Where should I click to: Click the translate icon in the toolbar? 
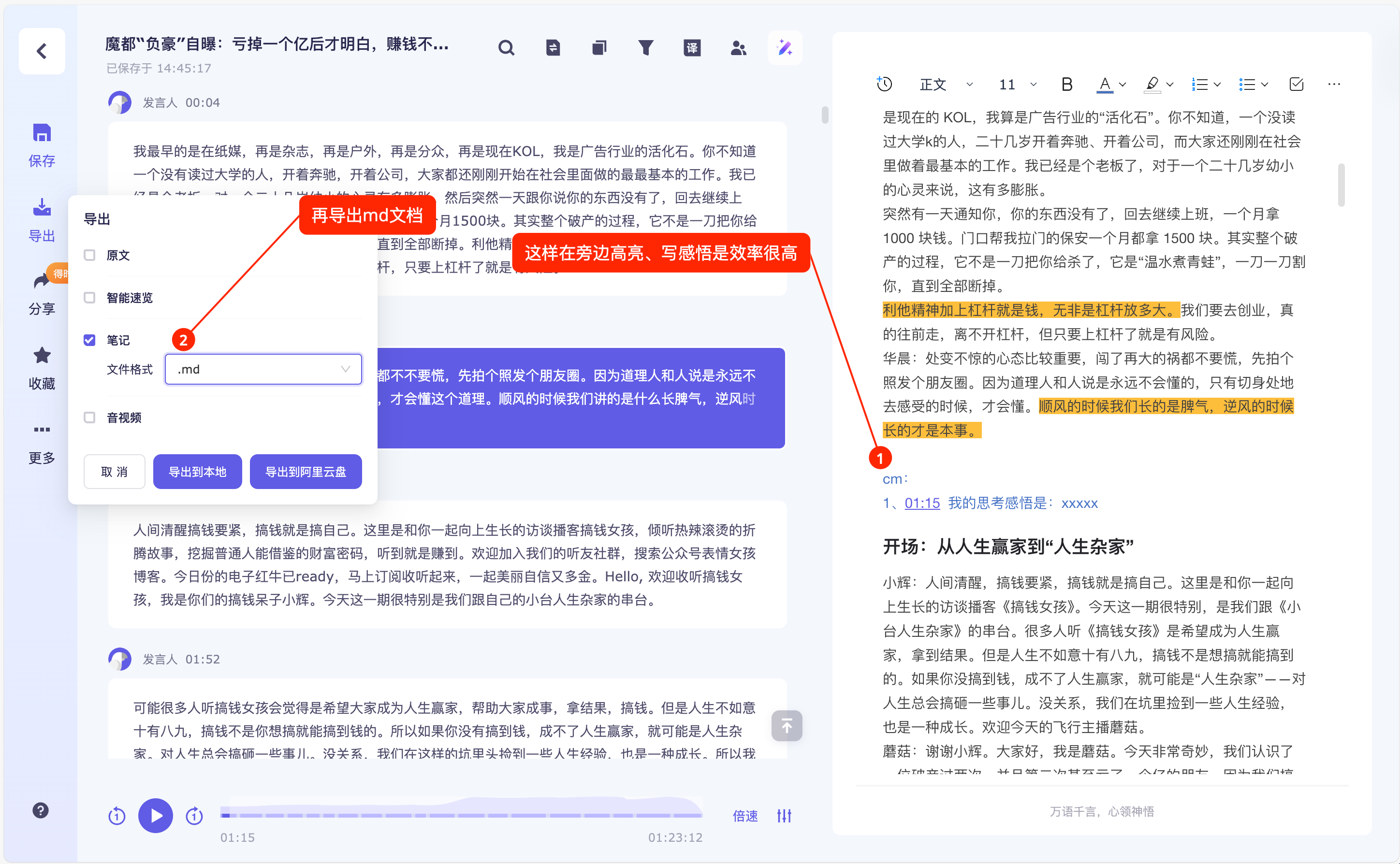[x=692, y=48]
